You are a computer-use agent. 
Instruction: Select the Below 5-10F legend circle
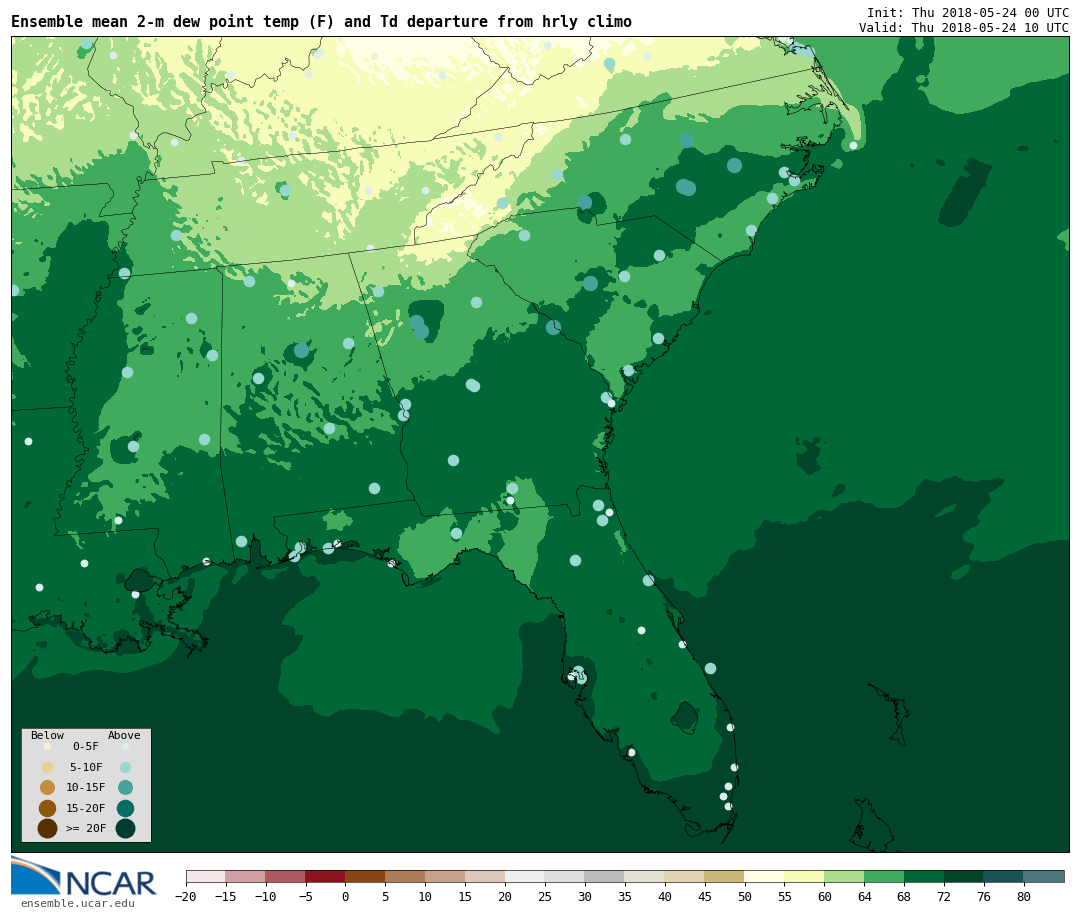48,768
